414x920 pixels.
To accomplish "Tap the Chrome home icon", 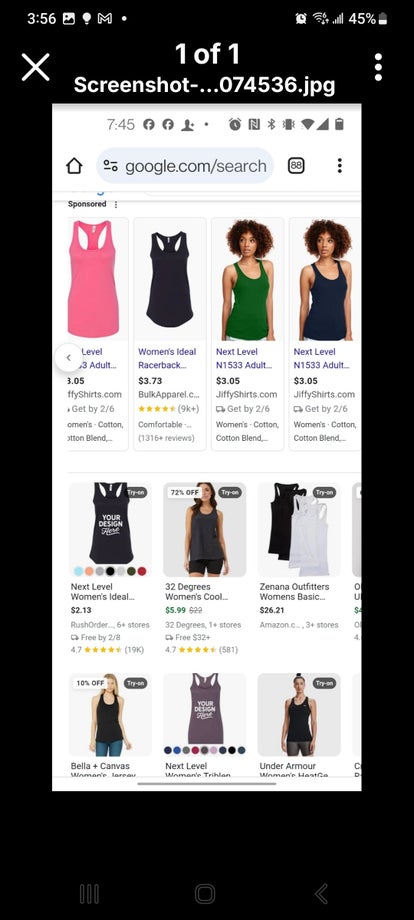I will point(74,166).
